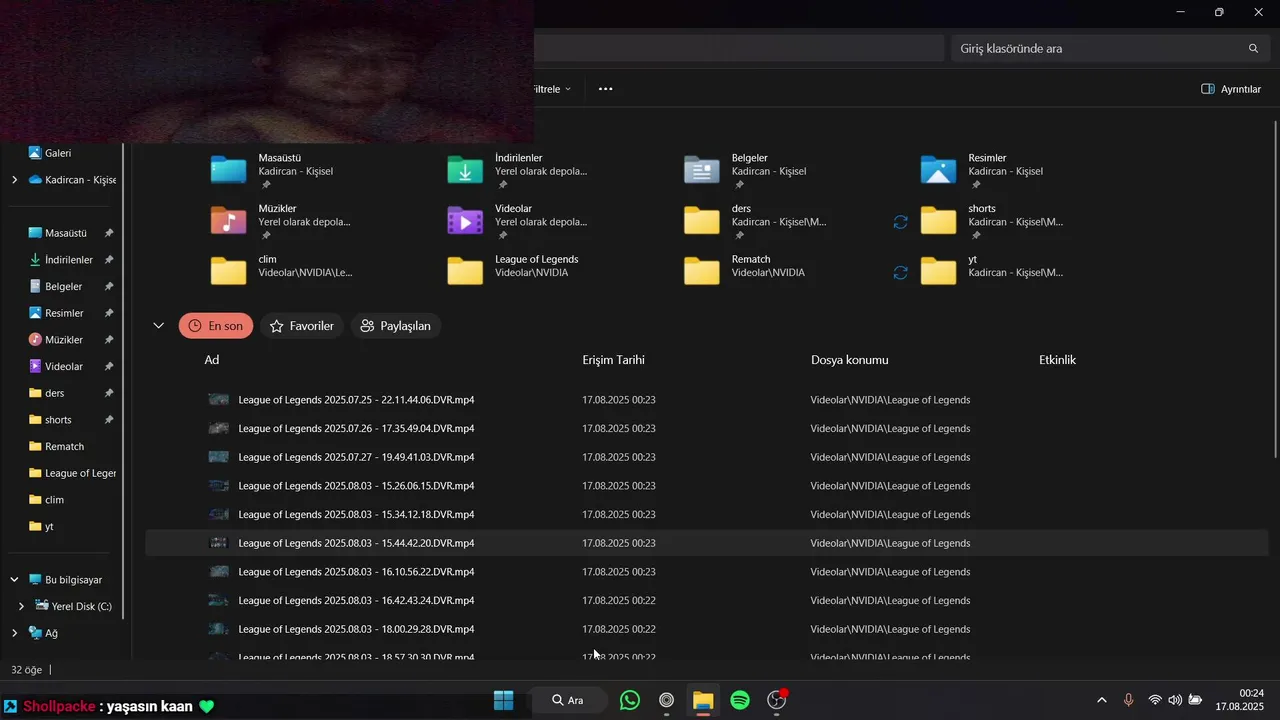Click the microphone icon in system tray

pos(1128,700)
